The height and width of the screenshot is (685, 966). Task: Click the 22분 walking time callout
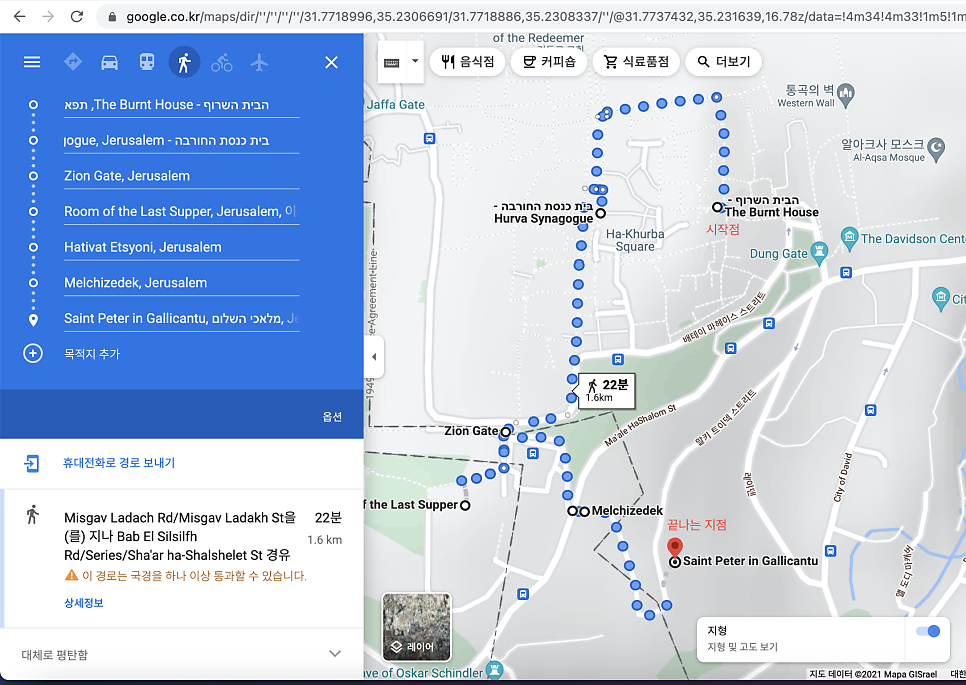pyautogui.click(x=606, y=391)
